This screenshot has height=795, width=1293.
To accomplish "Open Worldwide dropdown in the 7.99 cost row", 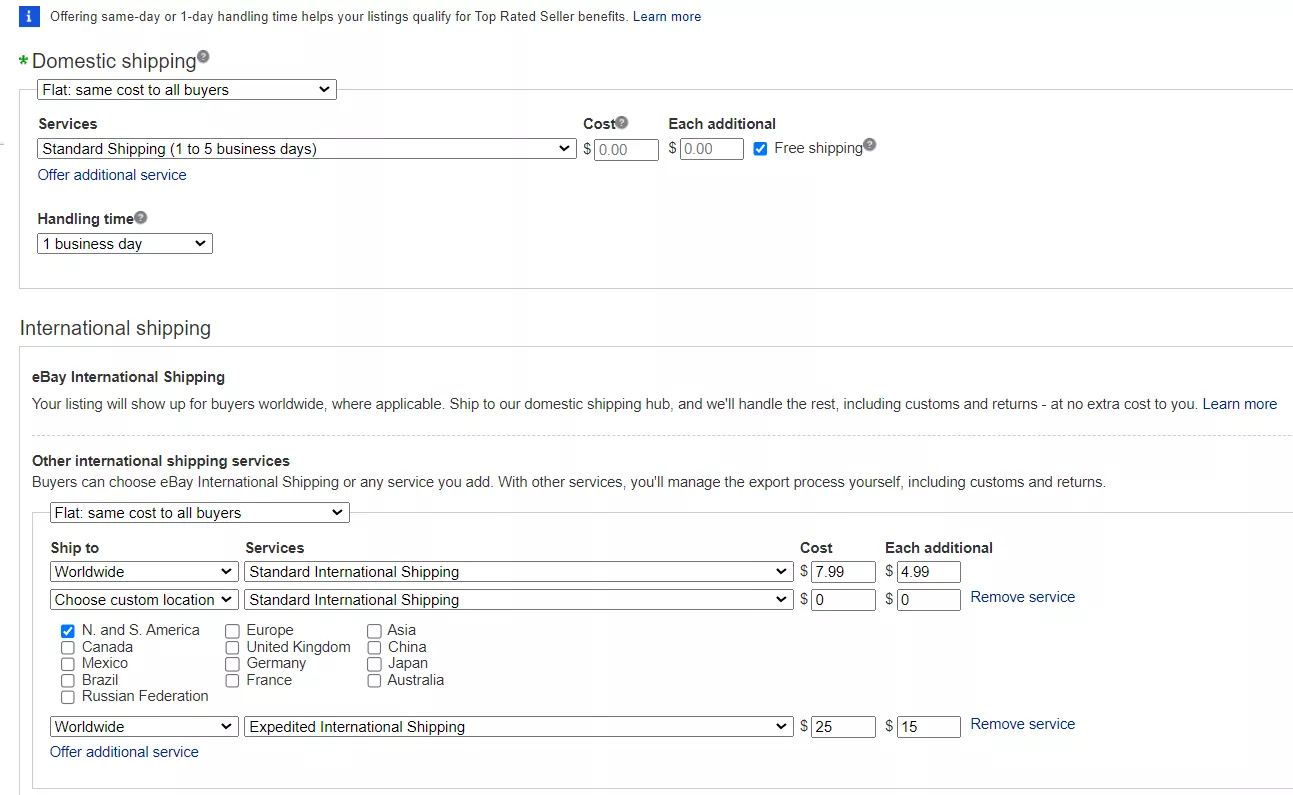I will [144, 572].
